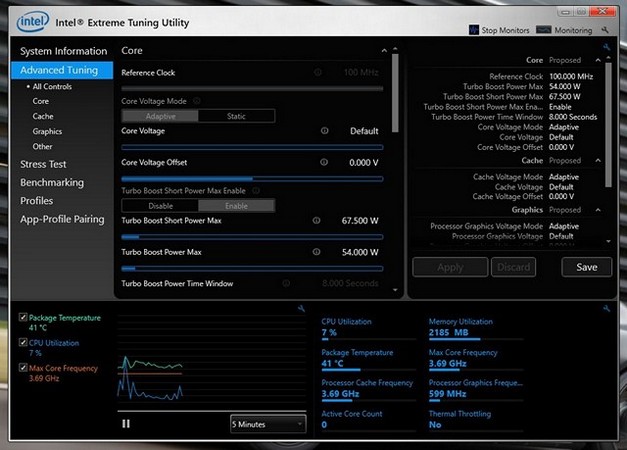This screenshot has width=627, height=450.
Task: Click the Intel logo icon
Action: pos(33,22)
